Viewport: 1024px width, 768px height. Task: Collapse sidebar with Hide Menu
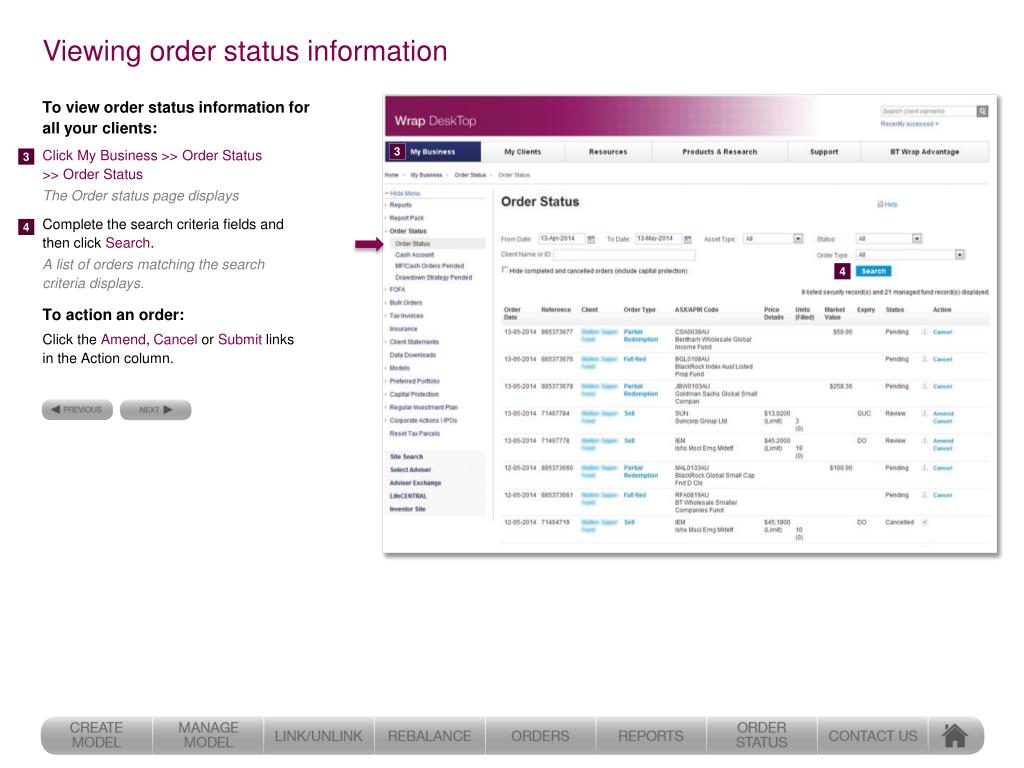tap(404, 193)
